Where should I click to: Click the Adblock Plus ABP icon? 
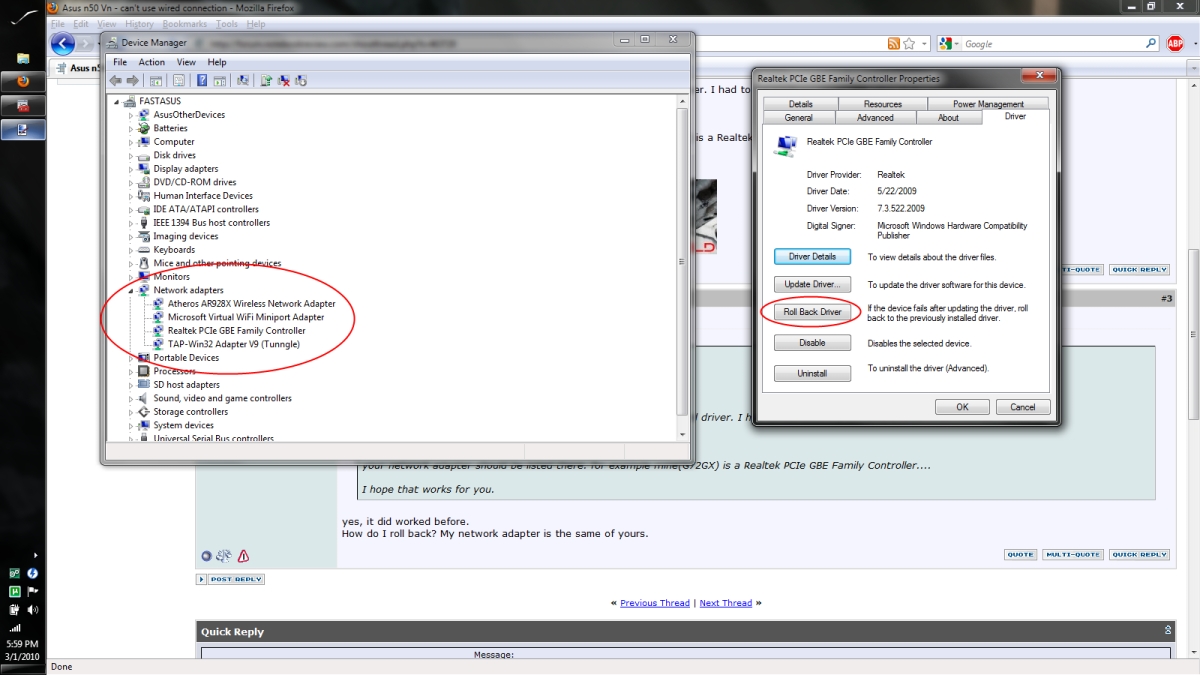1176,44
